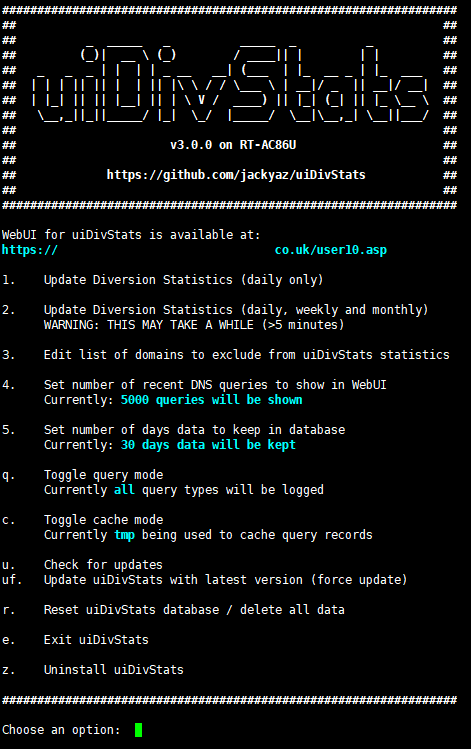The width and height of the screenshot is (471, 749).
Task: Click the 'Choose an option:' prompt label
Action: [x=61, y=730]
